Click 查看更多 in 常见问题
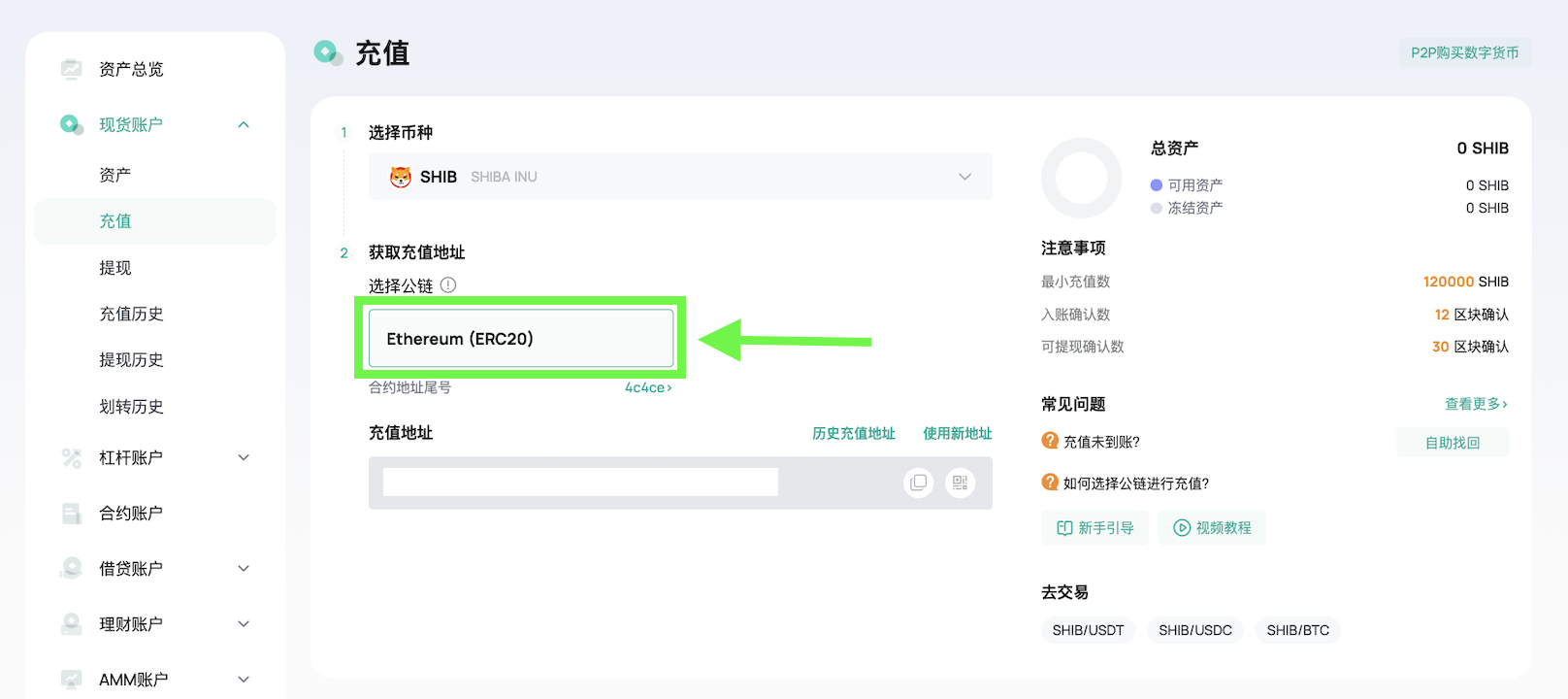The height and width of the screenshot is (699, 1568). click(1476, 404)
